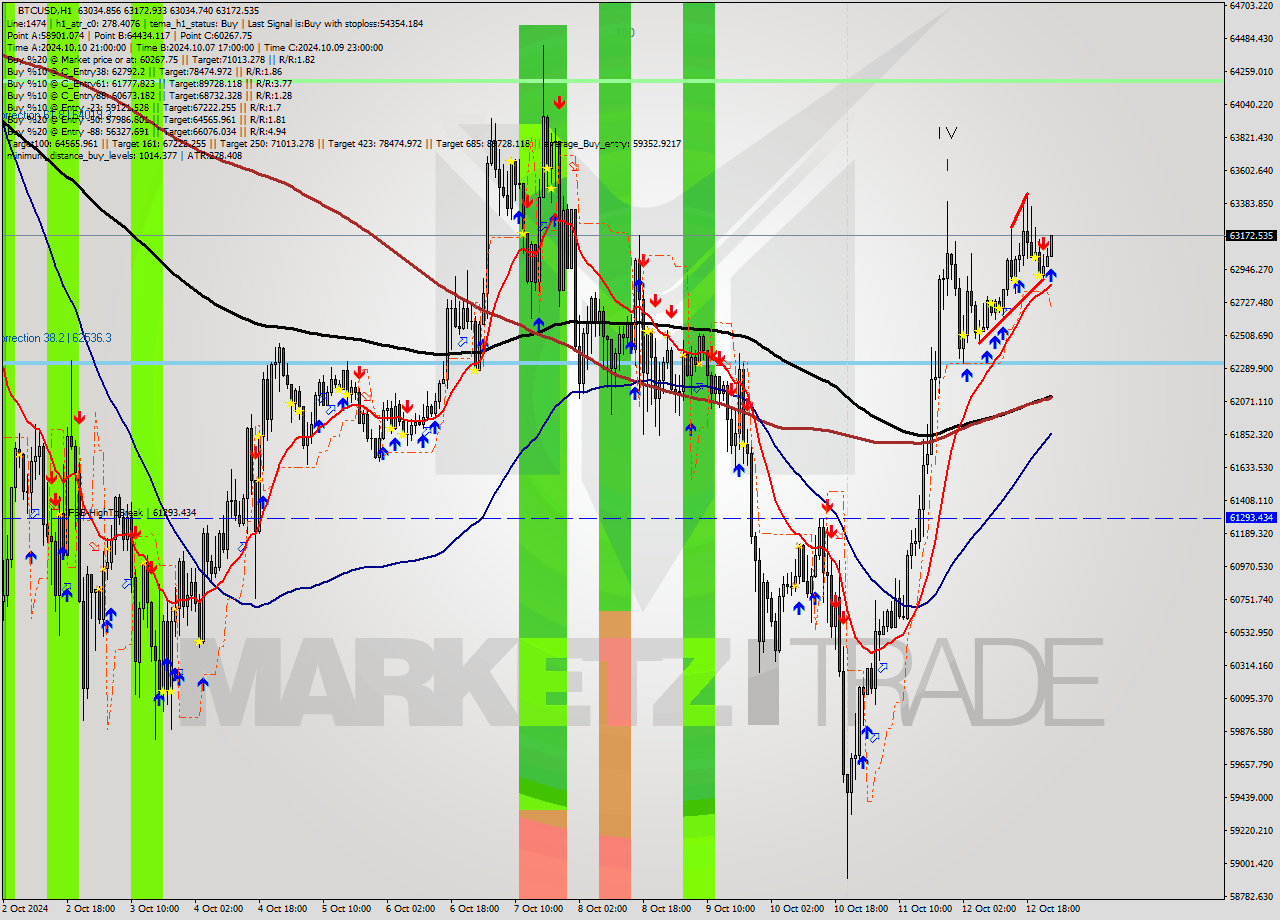Click the 59657.790 price axis label
1280x920 pixels.
[x=1250, y=764]
